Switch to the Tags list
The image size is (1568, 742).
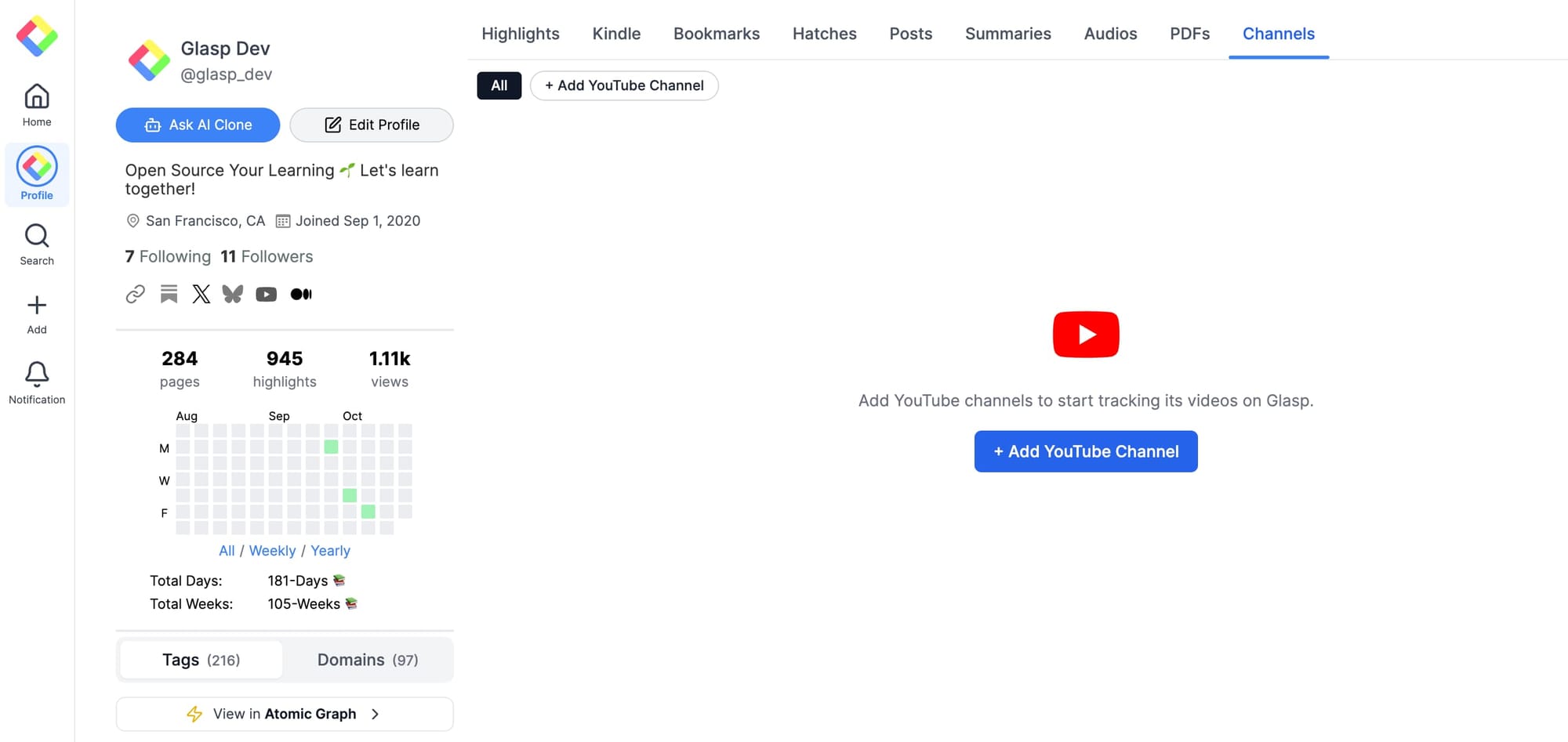click(201, 660)
